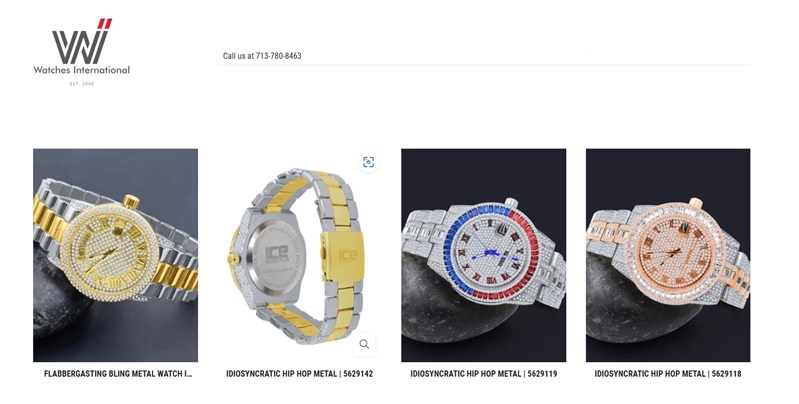Screen dimensions: 799x404
Task: Click the phone number 713-780-8463
Action: tap(278, 56)
